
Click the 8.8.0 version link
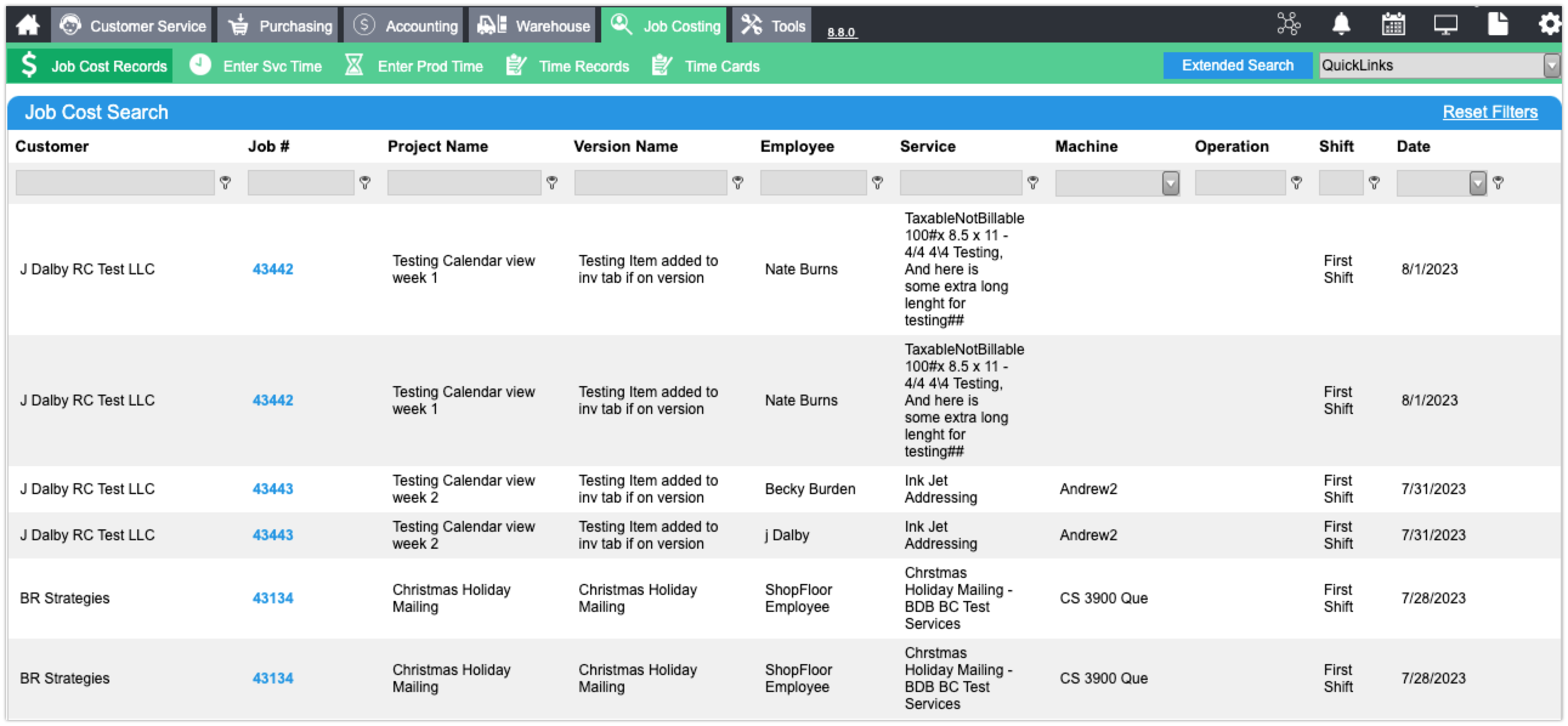coord(842,32)
